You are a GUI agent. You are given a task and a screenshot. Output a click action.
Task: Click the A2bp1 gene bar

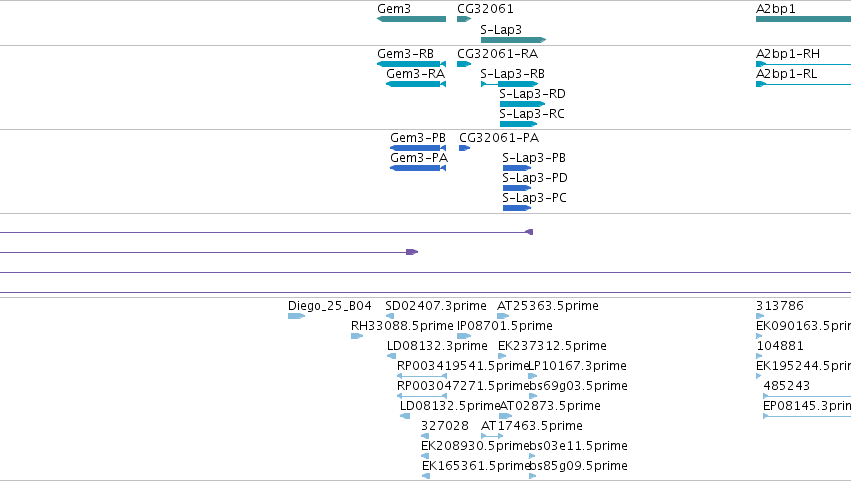(x=803, y=19)
